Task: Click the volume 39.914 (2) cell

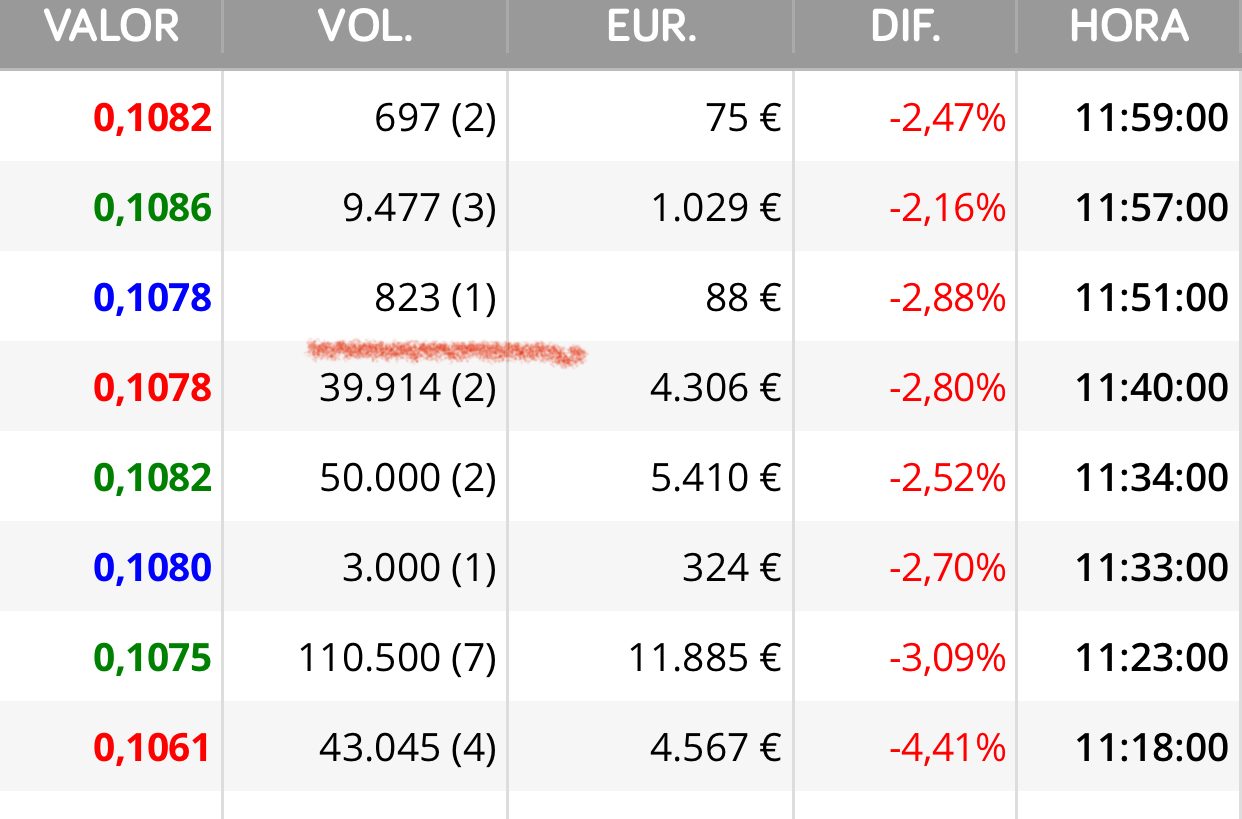Action: tap(408, 388)
